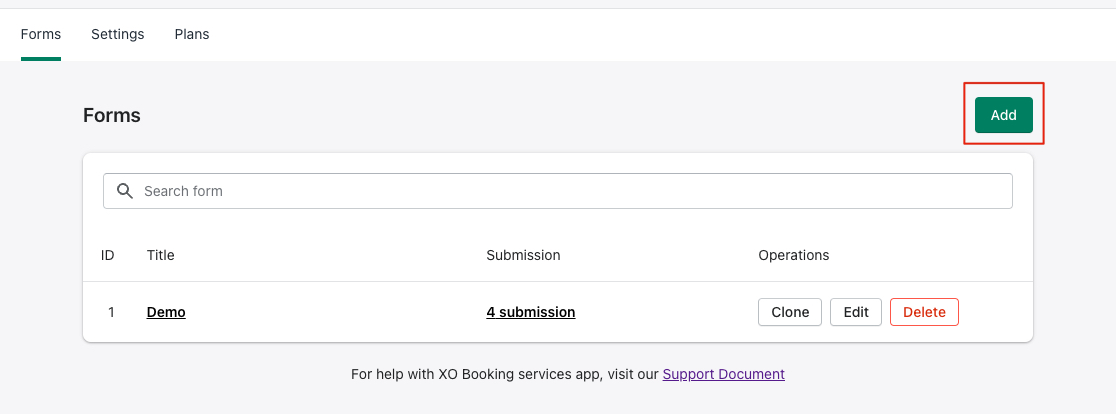The width and height of the screenshot is (1116, 414).
Task: Clone the Demo form
Action: (790, 312)
